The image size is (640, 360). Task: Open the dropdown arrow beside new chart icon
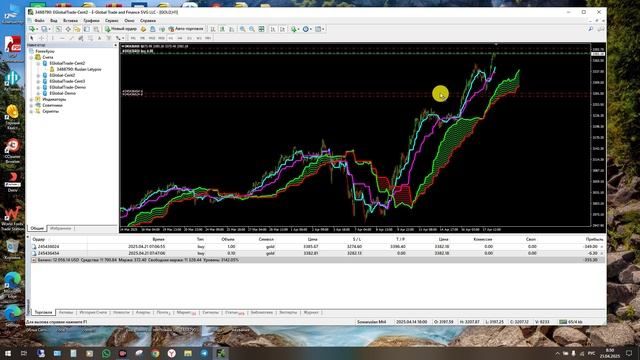click(37, 29)
